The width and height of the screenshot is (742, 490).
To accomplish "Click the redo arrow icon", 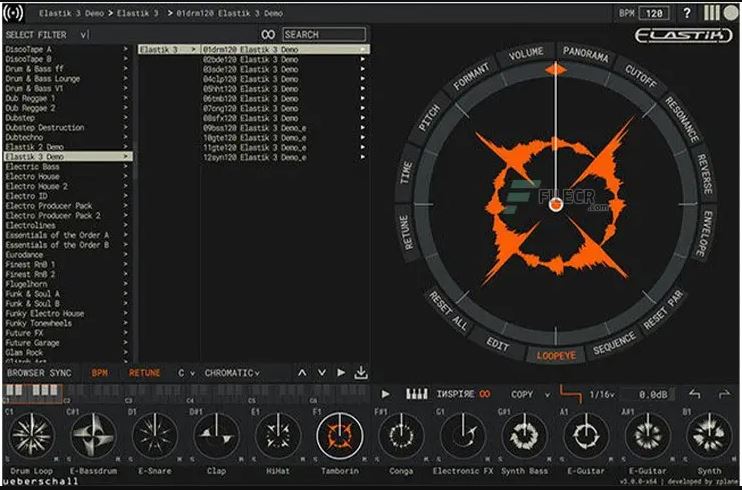I will [724, 394].
